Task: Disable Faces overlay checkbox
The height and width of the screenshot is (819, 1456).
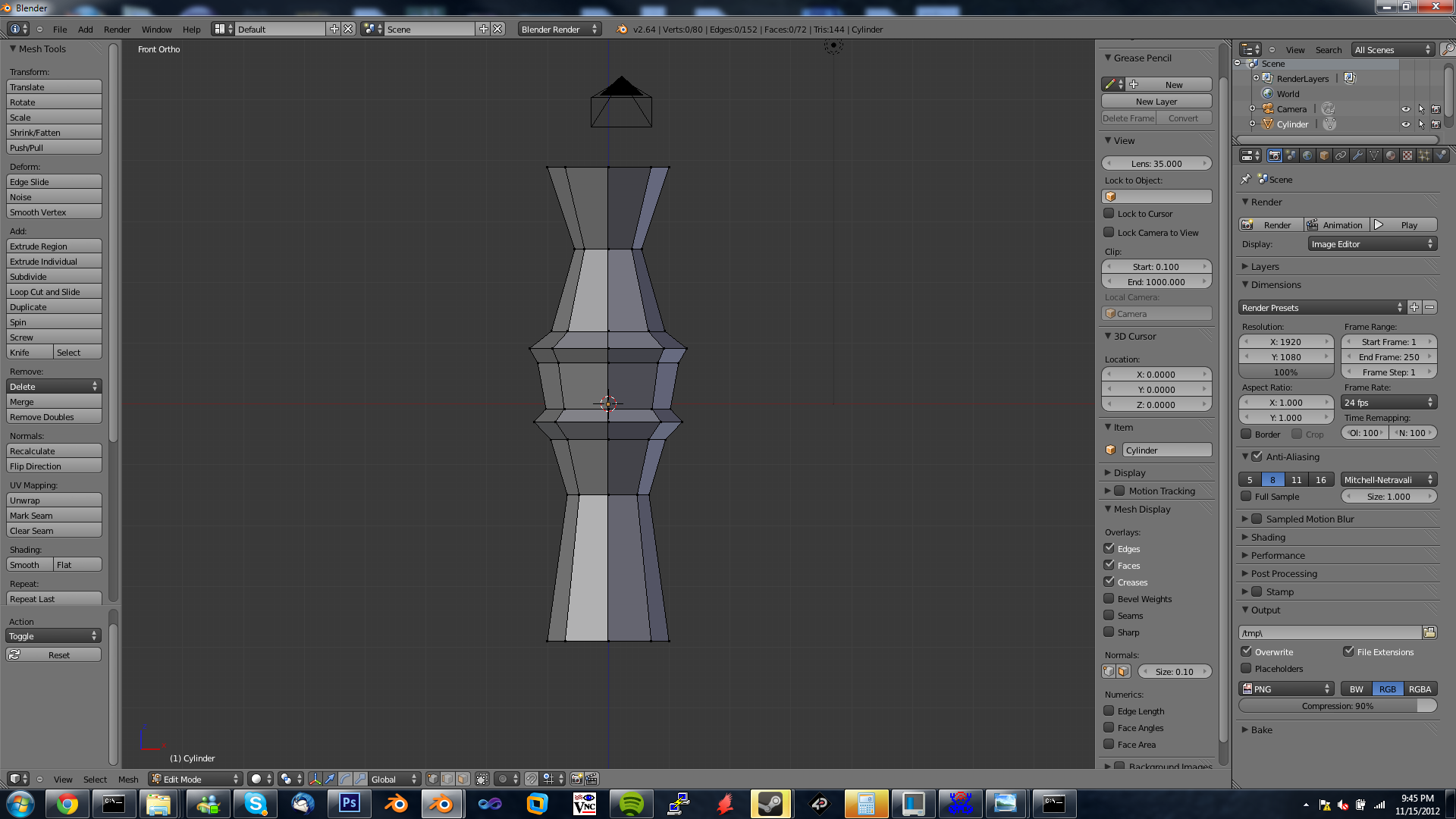Action: tap(1109, 565)
